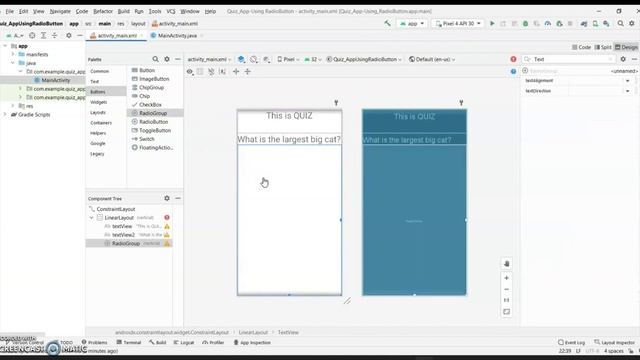Select RadioButton in the palette
Viewport: 640px width, 360px height.
153,122
